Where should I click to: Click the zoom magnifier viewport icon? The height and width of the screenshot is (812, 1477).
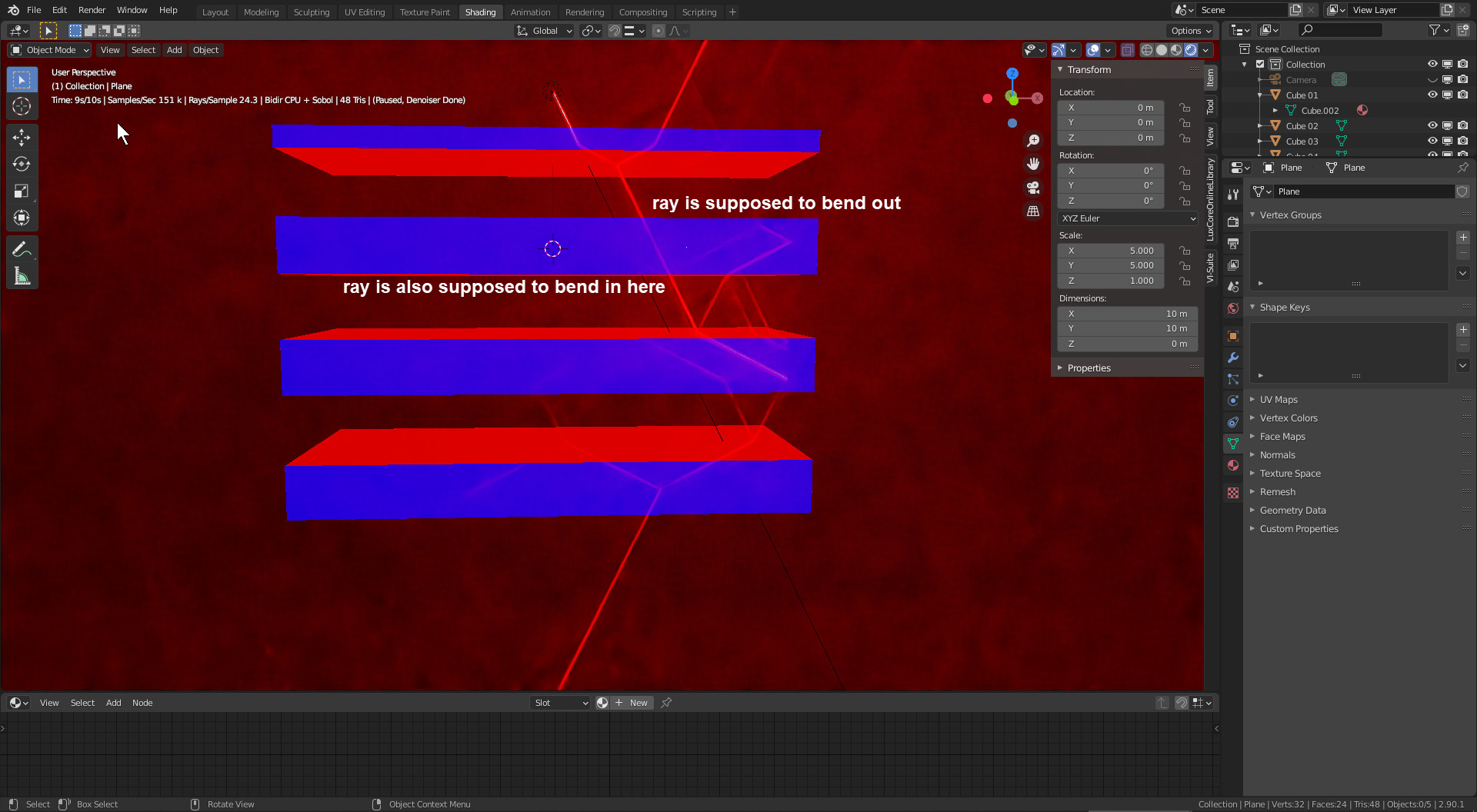point(1033,141)
